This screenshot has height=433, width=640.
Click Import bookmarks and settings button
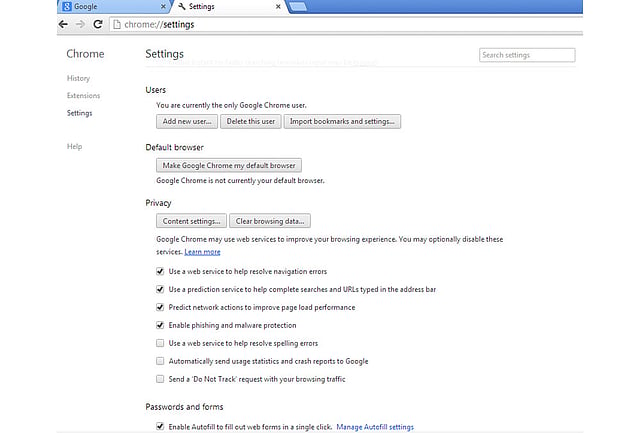point(342,122)
